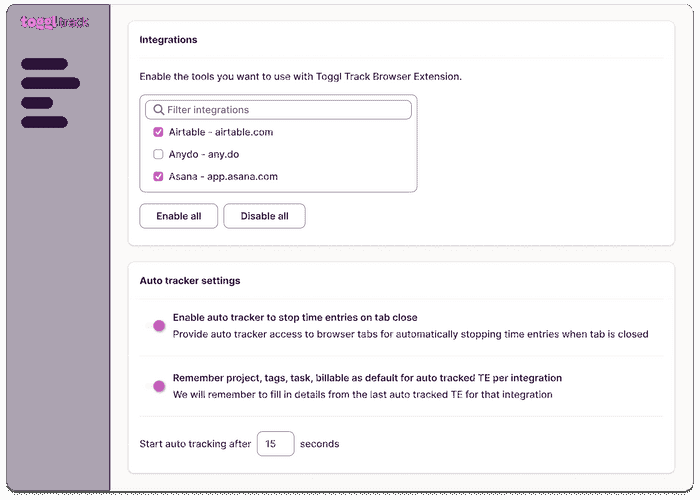The height and width of the screenshot is (500, 700).
Task: Select the 'Asana - app.asana.com' label
Action: click(223, 177)
